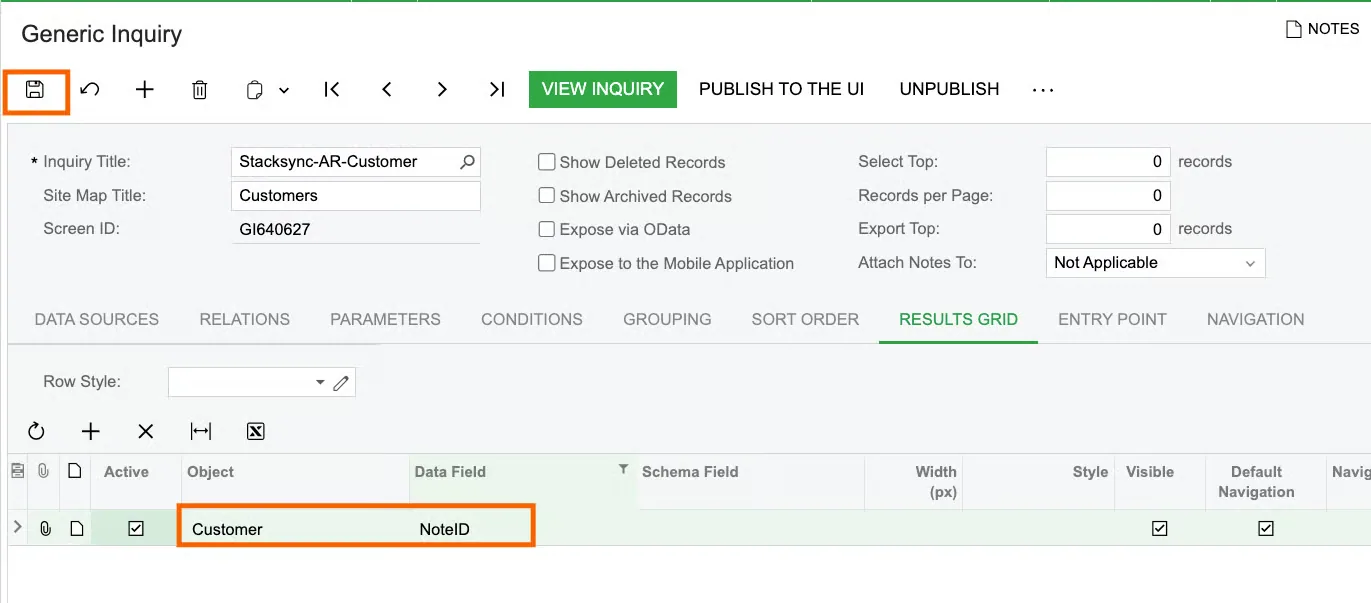Click the notes column header icon

tap(75, 471)
